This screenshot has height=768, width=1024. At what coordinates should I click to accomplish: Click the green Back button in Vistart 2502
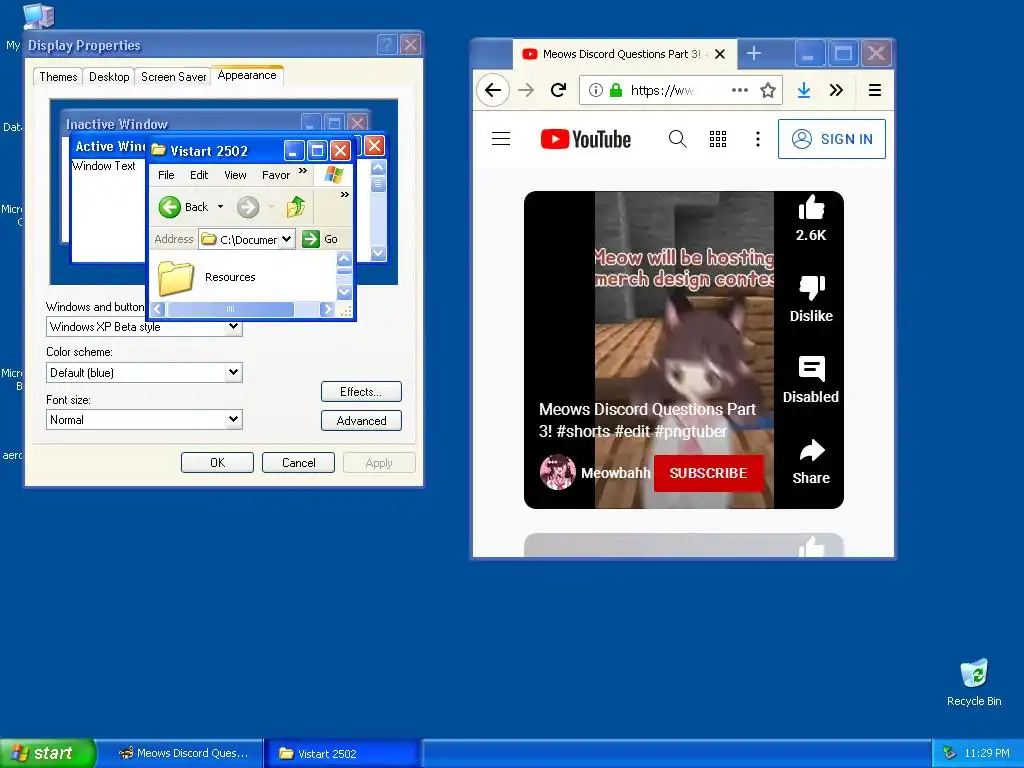184,207
